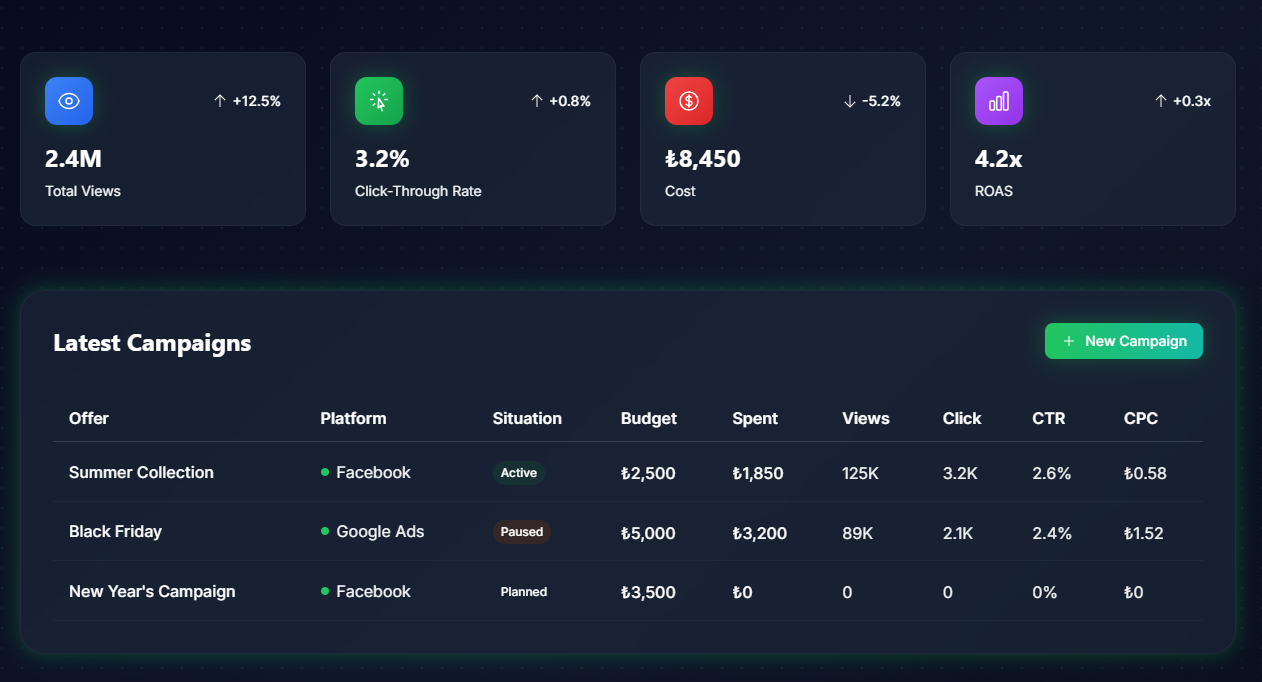This screenshot has height=682, width=1262.
Task: Select the Budget column header
Action: click(649, 418)
